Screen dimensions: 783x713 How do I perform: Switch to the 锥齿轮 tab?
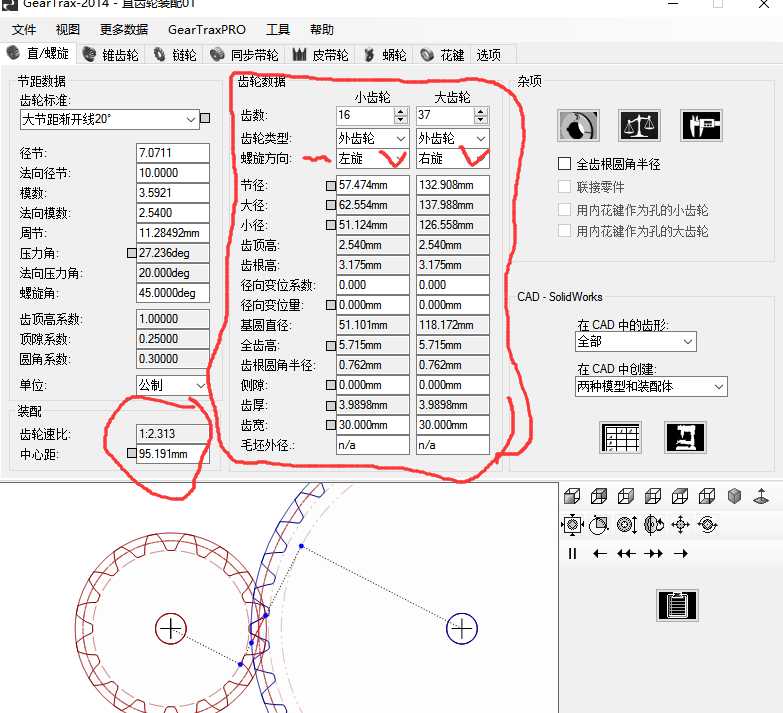click(x=111, y=54)
